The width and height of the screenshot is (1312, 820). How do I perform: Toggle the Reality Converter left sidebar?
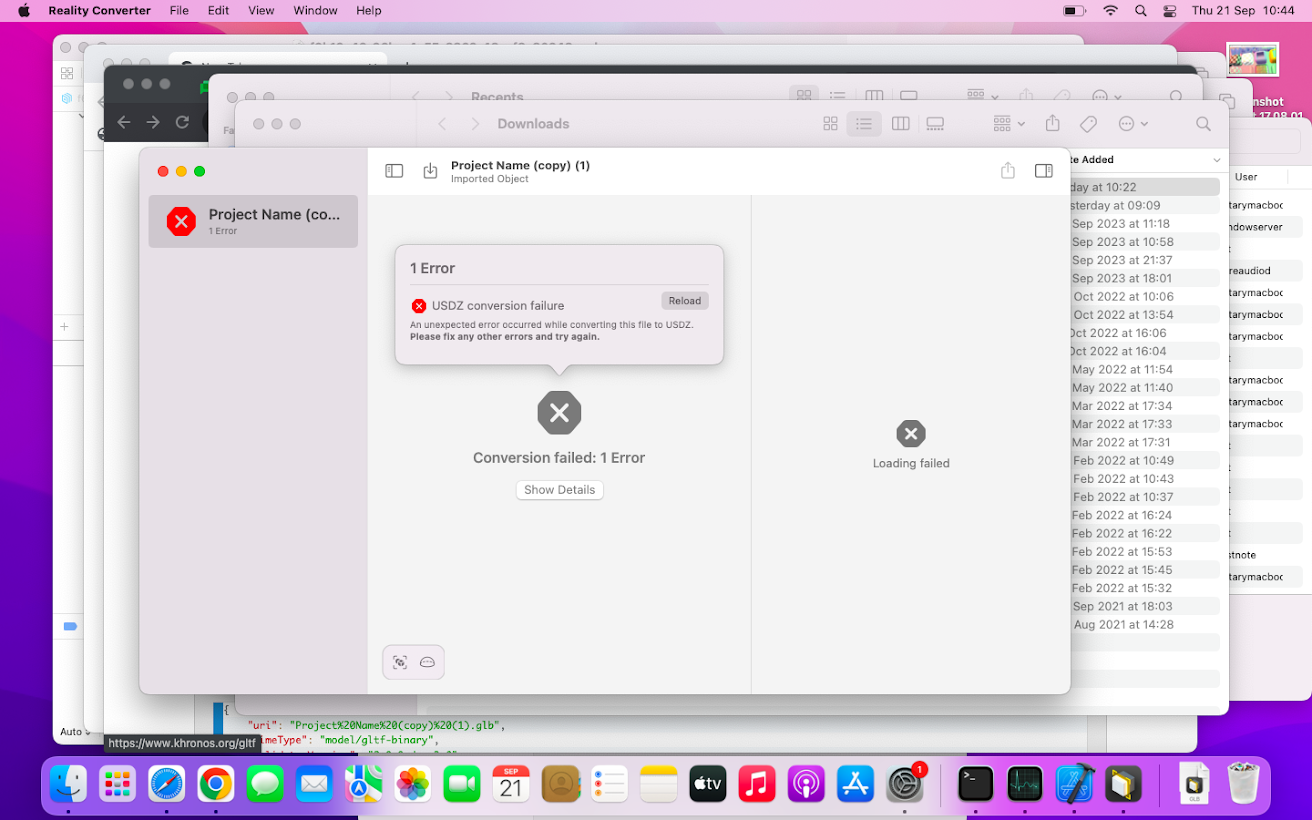[394, 171]
